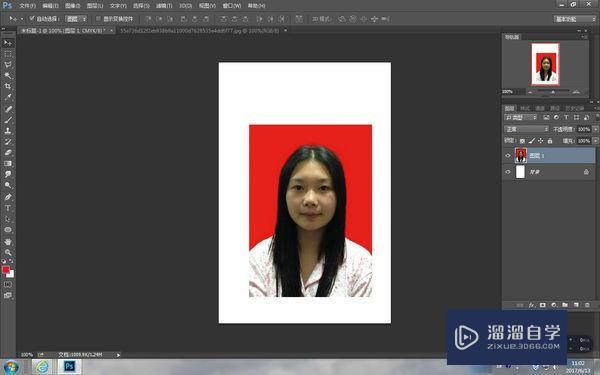Select the Crop tool
The height and width of the screenshot is (375, 600).
[8, 86]
